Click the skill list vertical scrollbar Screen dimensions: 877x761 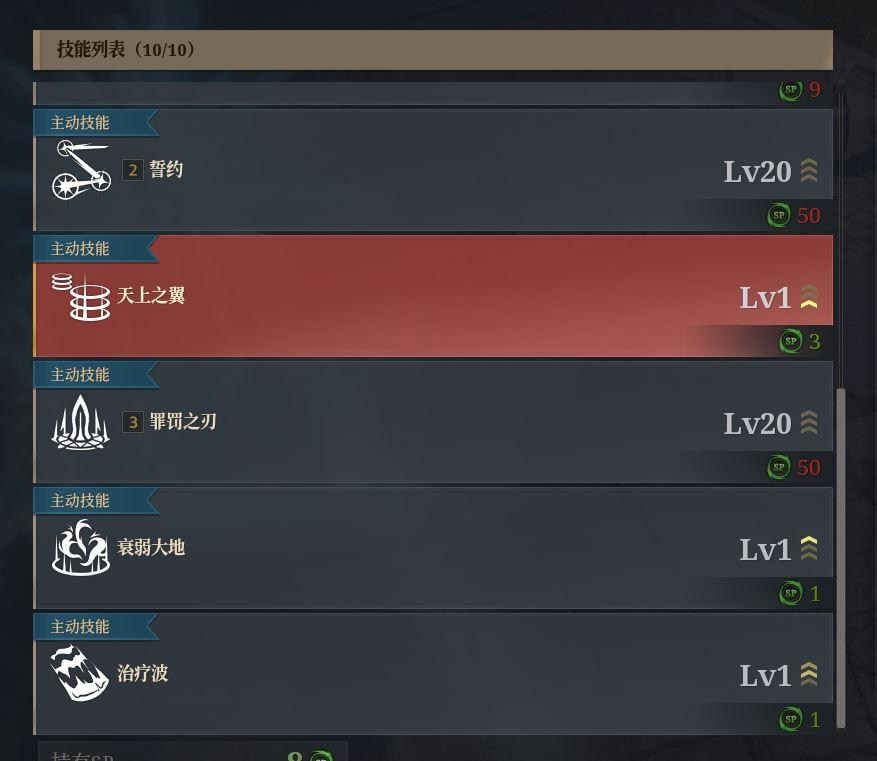tap(841, 558)
